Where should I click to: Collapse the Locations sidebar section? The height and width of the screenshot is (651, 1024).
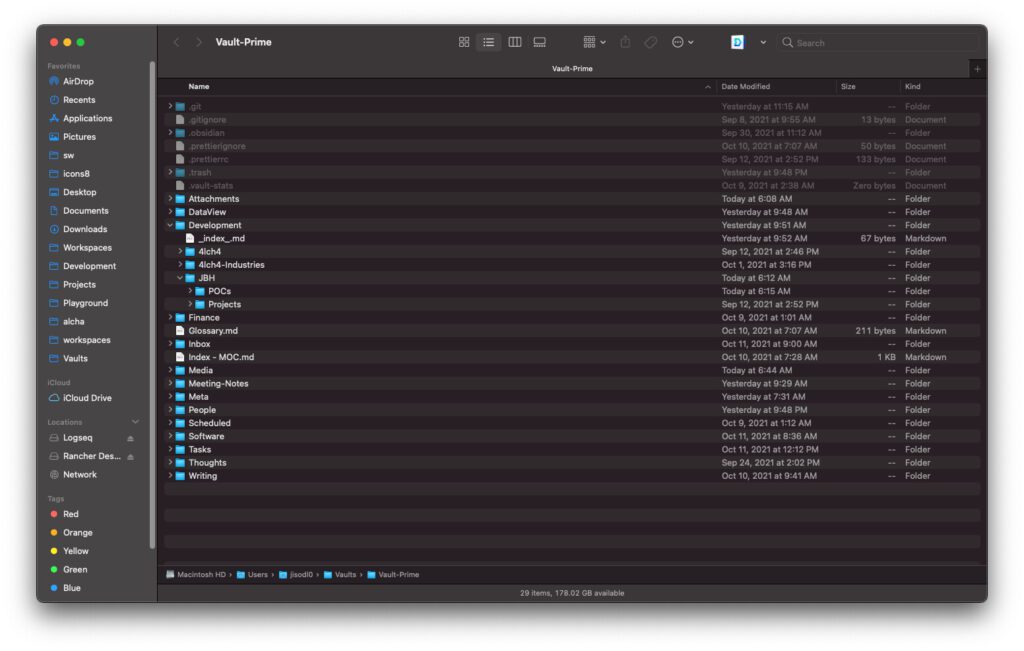coord(135,422)
